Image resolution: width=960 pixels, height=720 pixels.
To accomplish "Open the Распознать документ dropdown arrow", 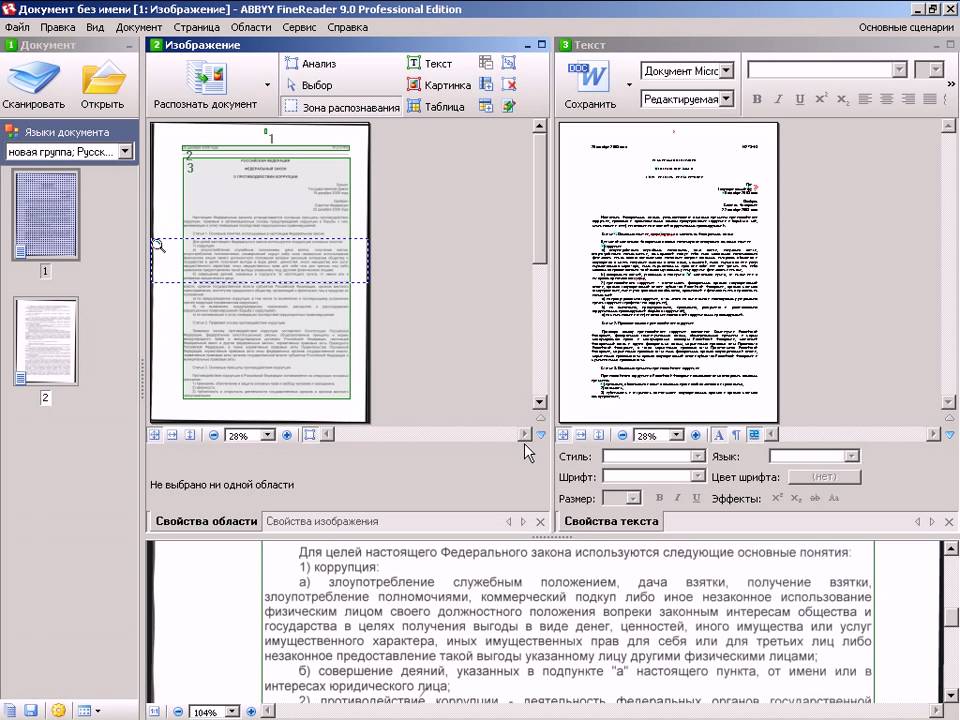I will tap(268, 84).
